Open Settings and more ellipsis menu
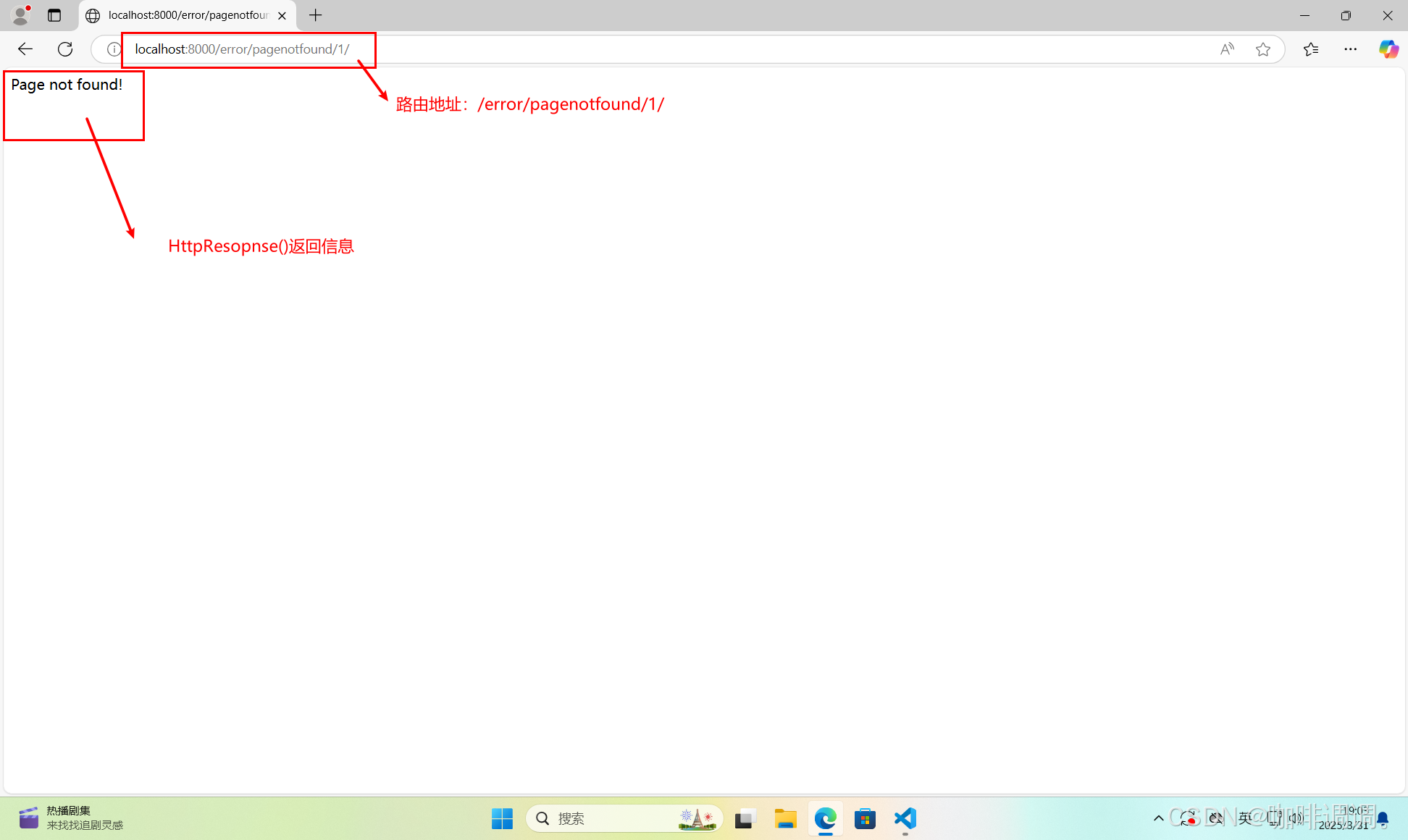1408x840 pixels. coord(1351,49)
